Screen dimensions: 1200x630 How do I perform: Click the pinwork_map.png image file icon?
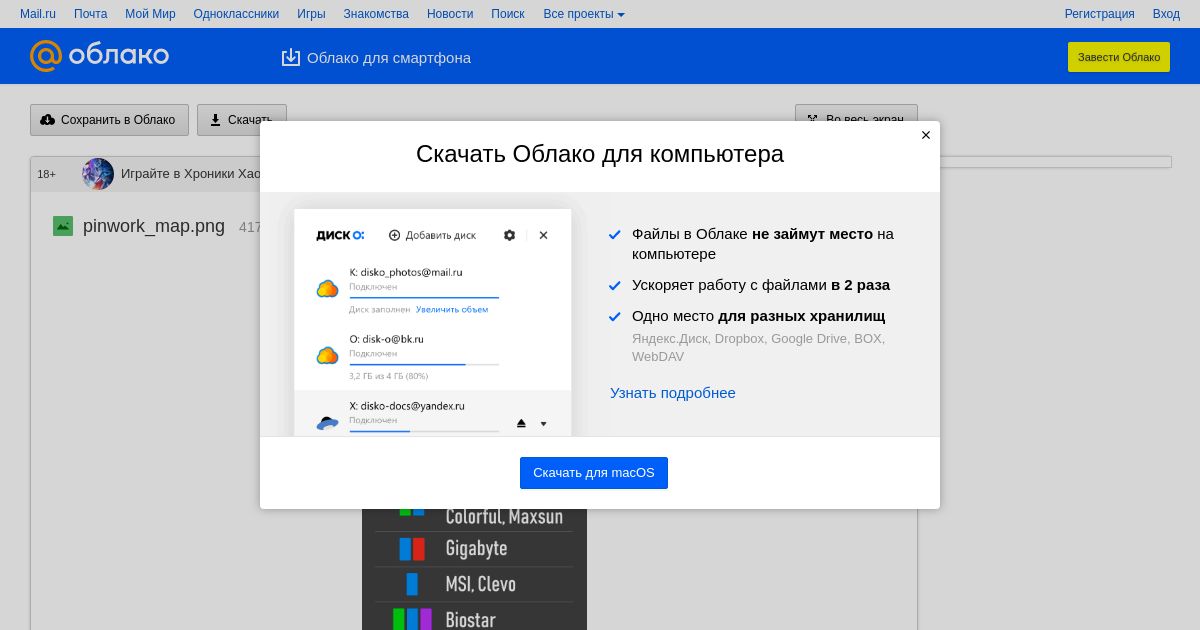click(63, 226)
